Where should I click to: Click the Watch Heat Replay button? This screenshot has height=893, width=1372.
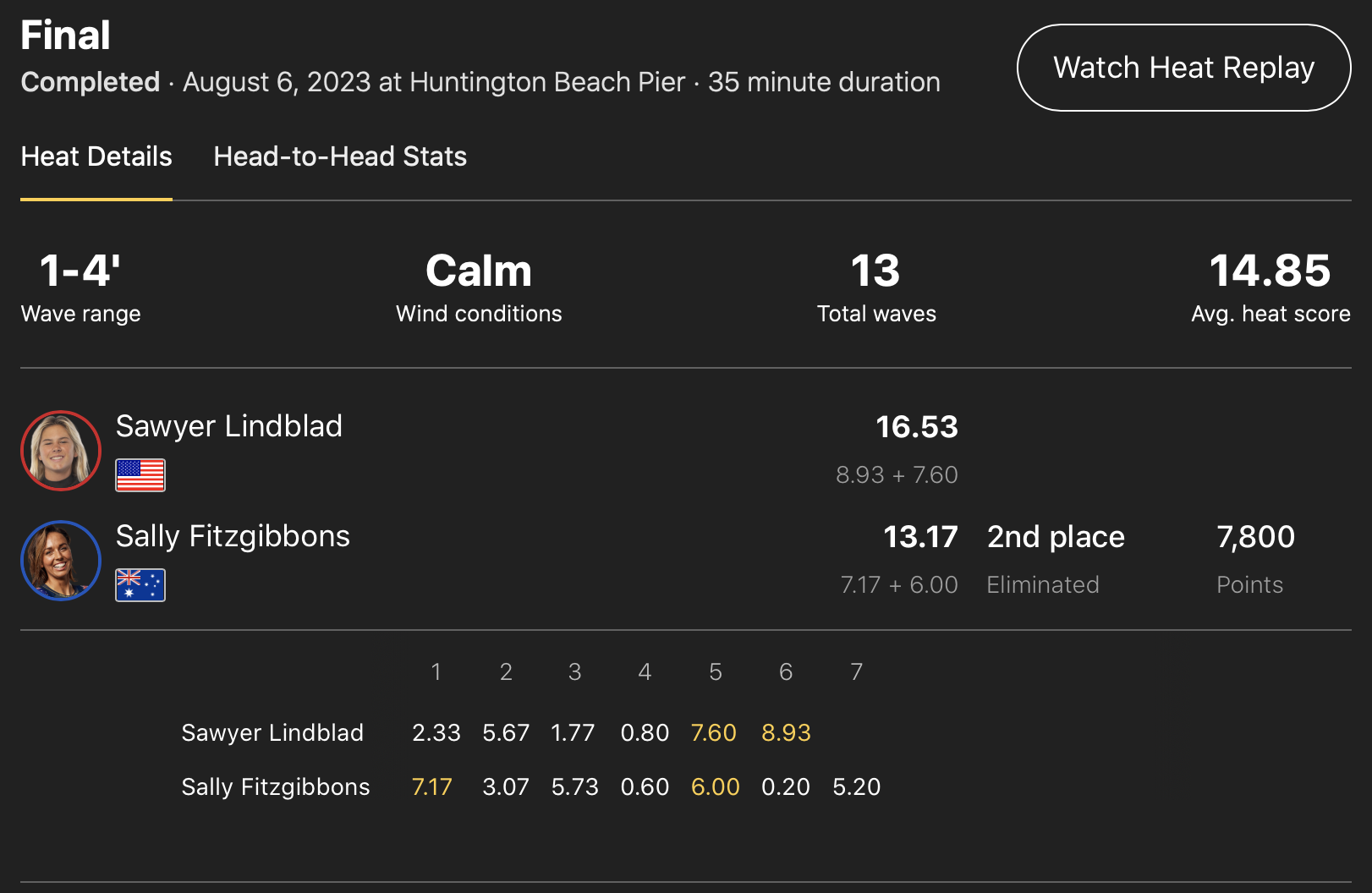click(1183, 68)
